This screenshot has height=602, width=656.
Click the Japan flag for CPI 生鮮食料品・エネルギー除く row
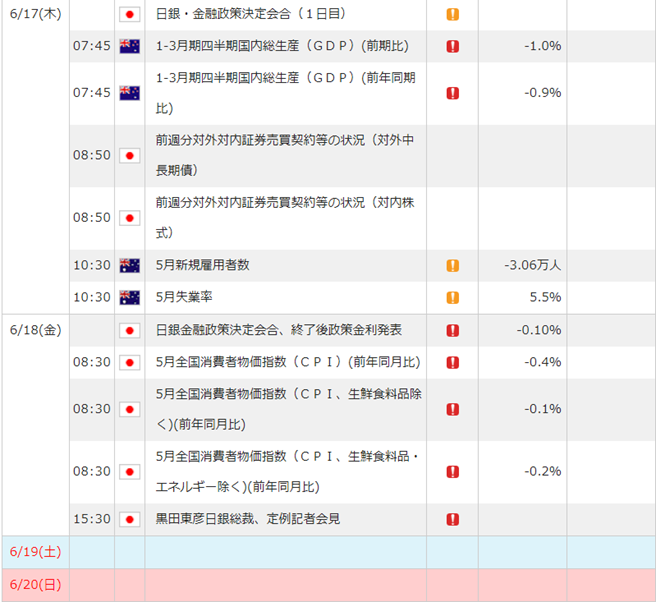pyautogui.click(x=130, y=472)
